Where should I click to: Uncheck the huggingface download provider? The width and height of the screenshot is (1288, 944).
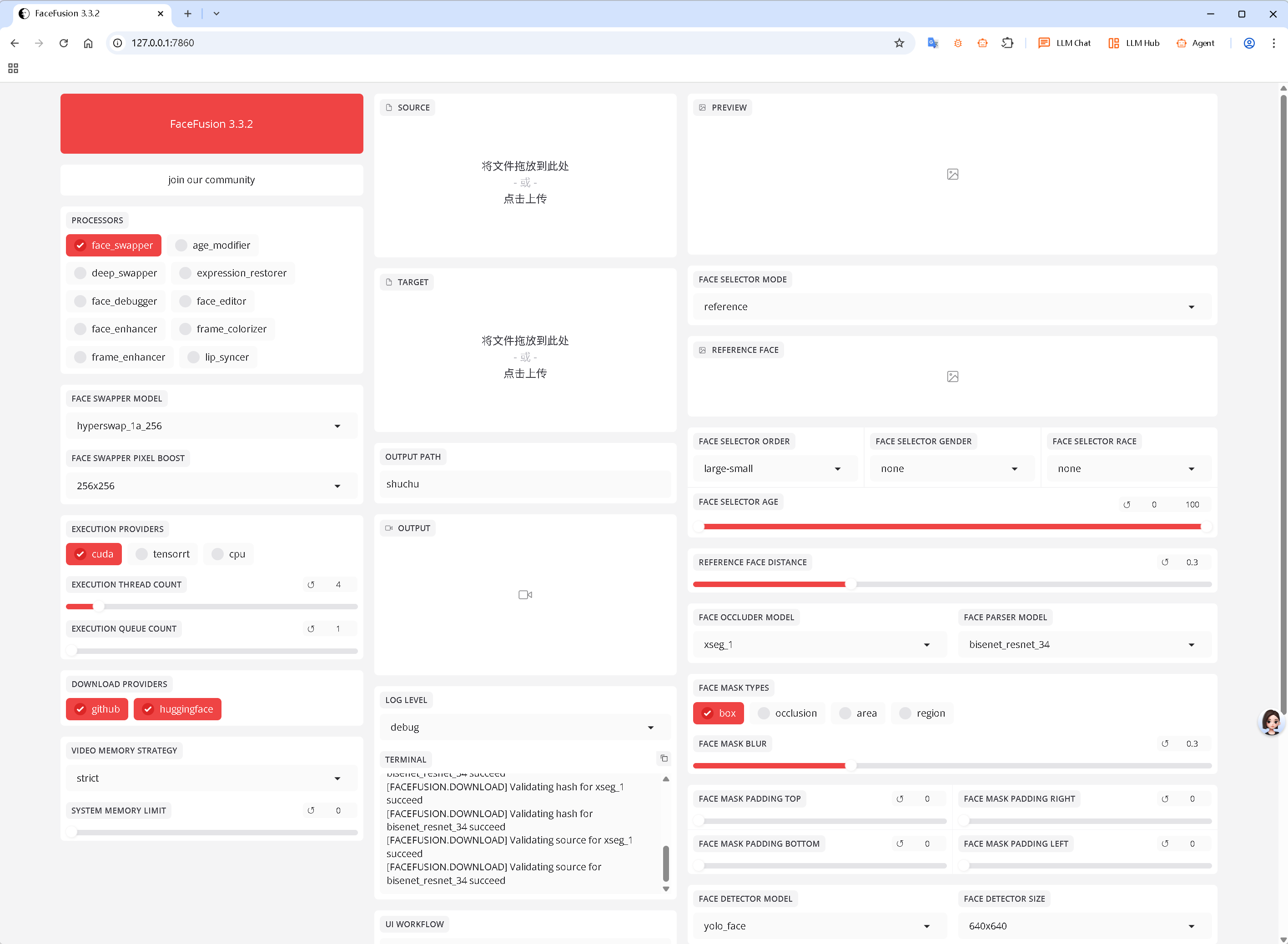(177, 709)
